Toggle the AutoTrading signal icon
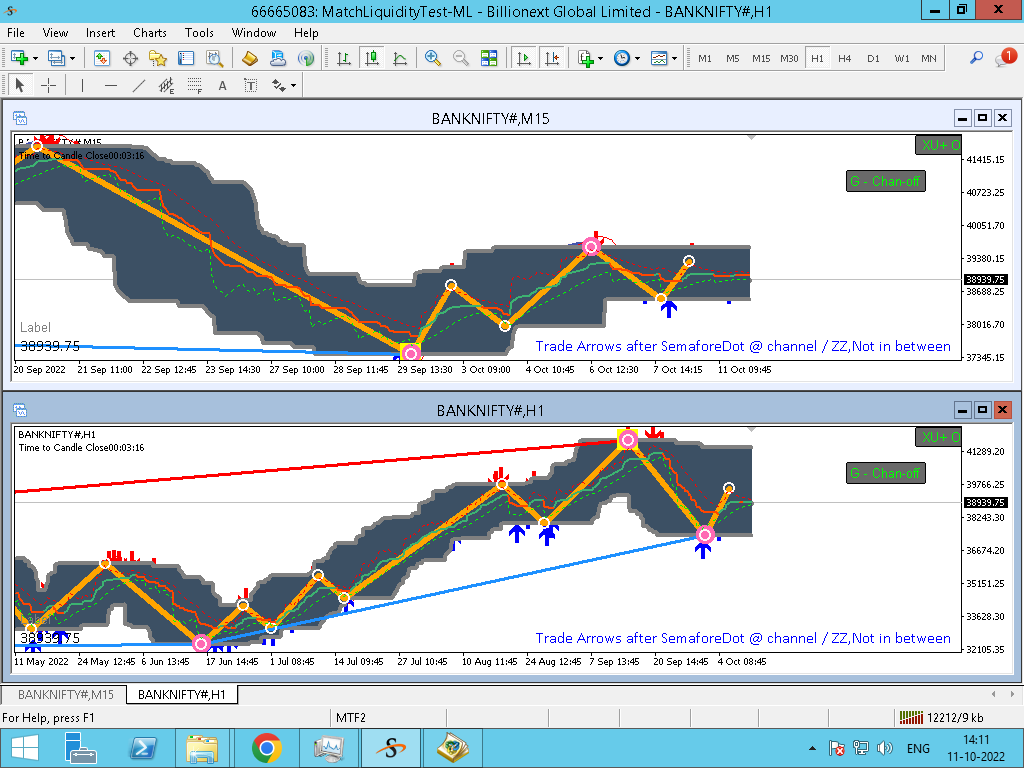Image resolution: width=1024 pixels, height=768 pixels. coord(306,58)
